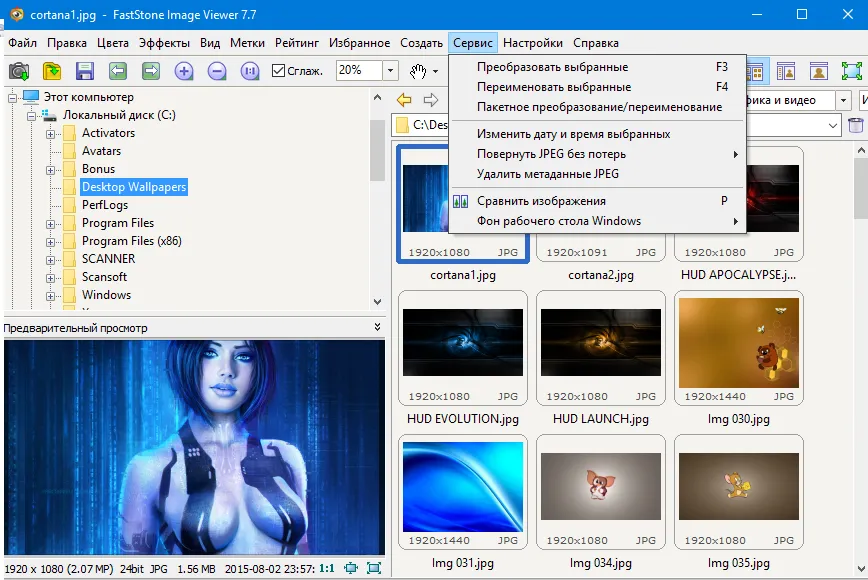The image size is (868, 580).
Task: Collapse the Предварительный просмотр preview panel chevron
Action: [378, 327]
